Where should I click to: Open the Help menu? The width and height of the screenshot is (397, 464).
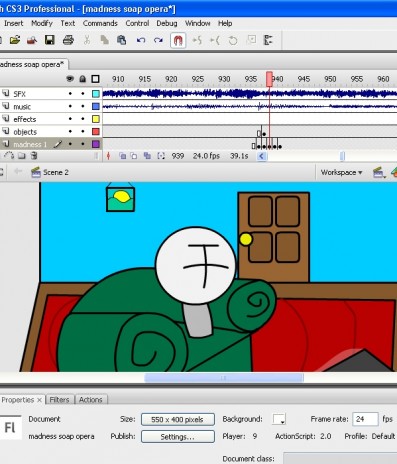[225, 23]
